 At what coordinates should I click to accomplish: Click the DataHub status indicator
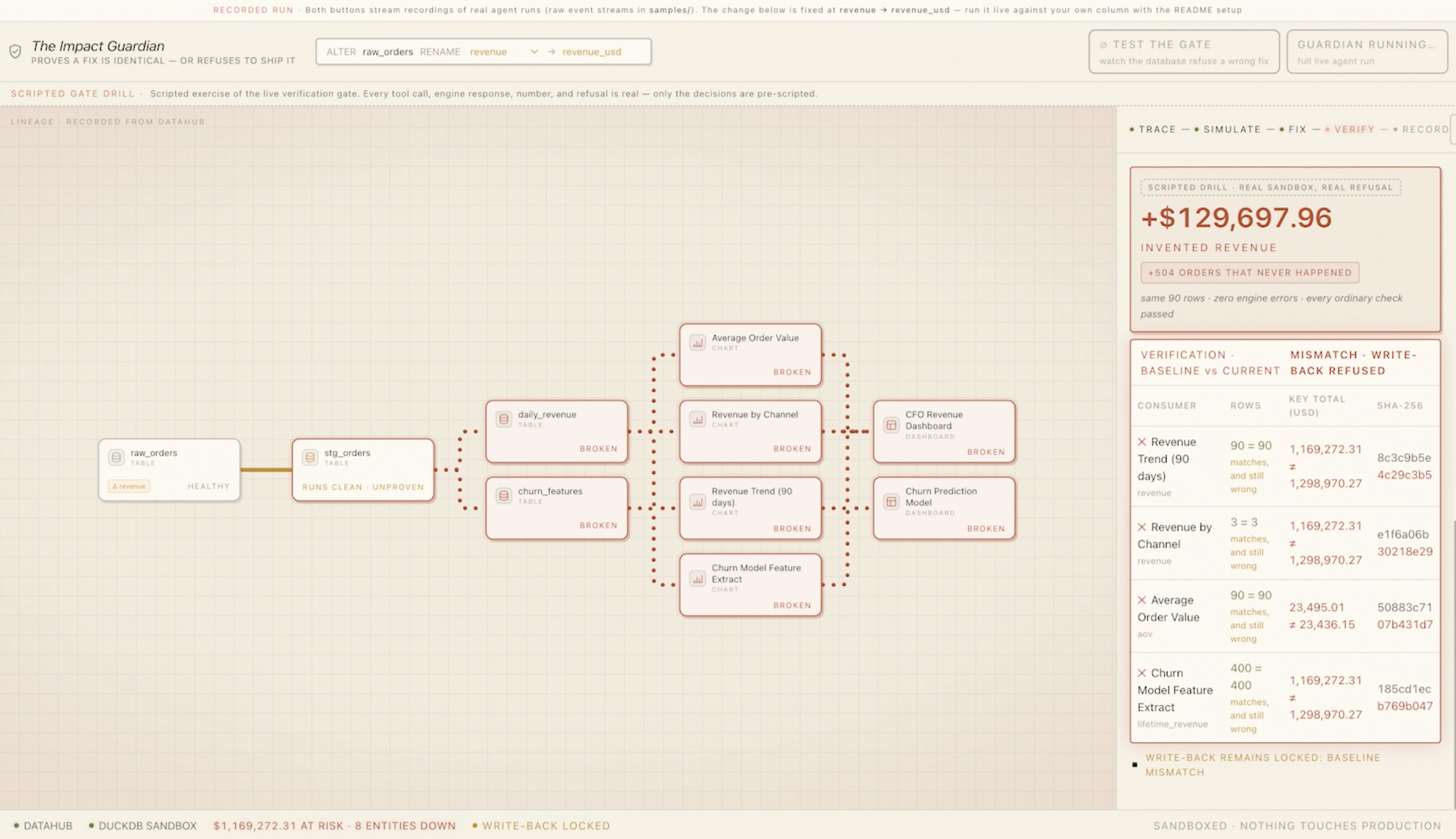43,826
